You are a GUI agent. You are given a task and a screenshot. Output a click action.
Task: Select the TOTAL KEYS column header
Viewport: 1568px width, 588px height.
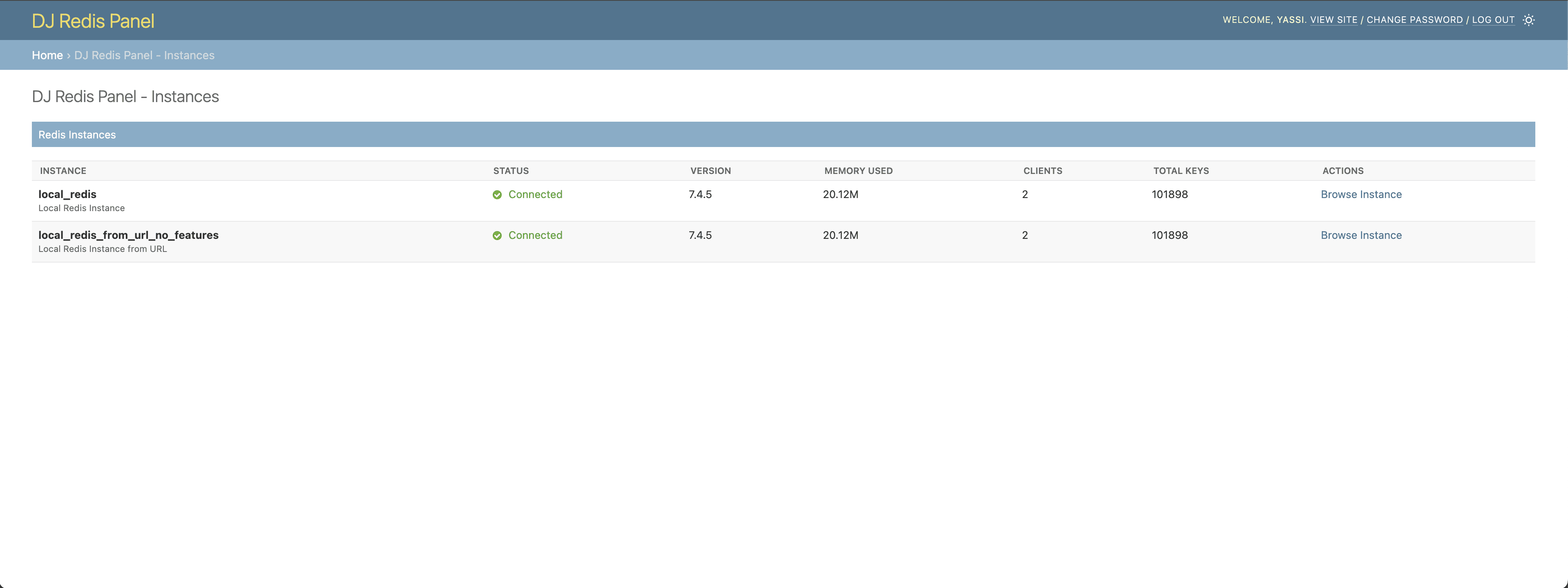tap(1180, 171)
